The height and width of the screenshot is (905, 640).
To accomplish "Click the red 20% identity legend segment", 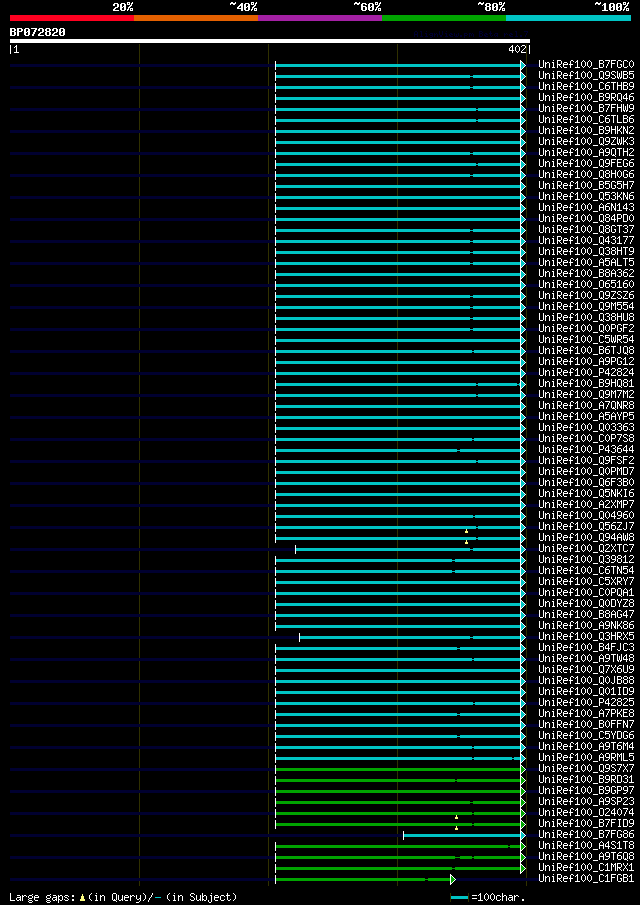I will (x=72, y=18).
